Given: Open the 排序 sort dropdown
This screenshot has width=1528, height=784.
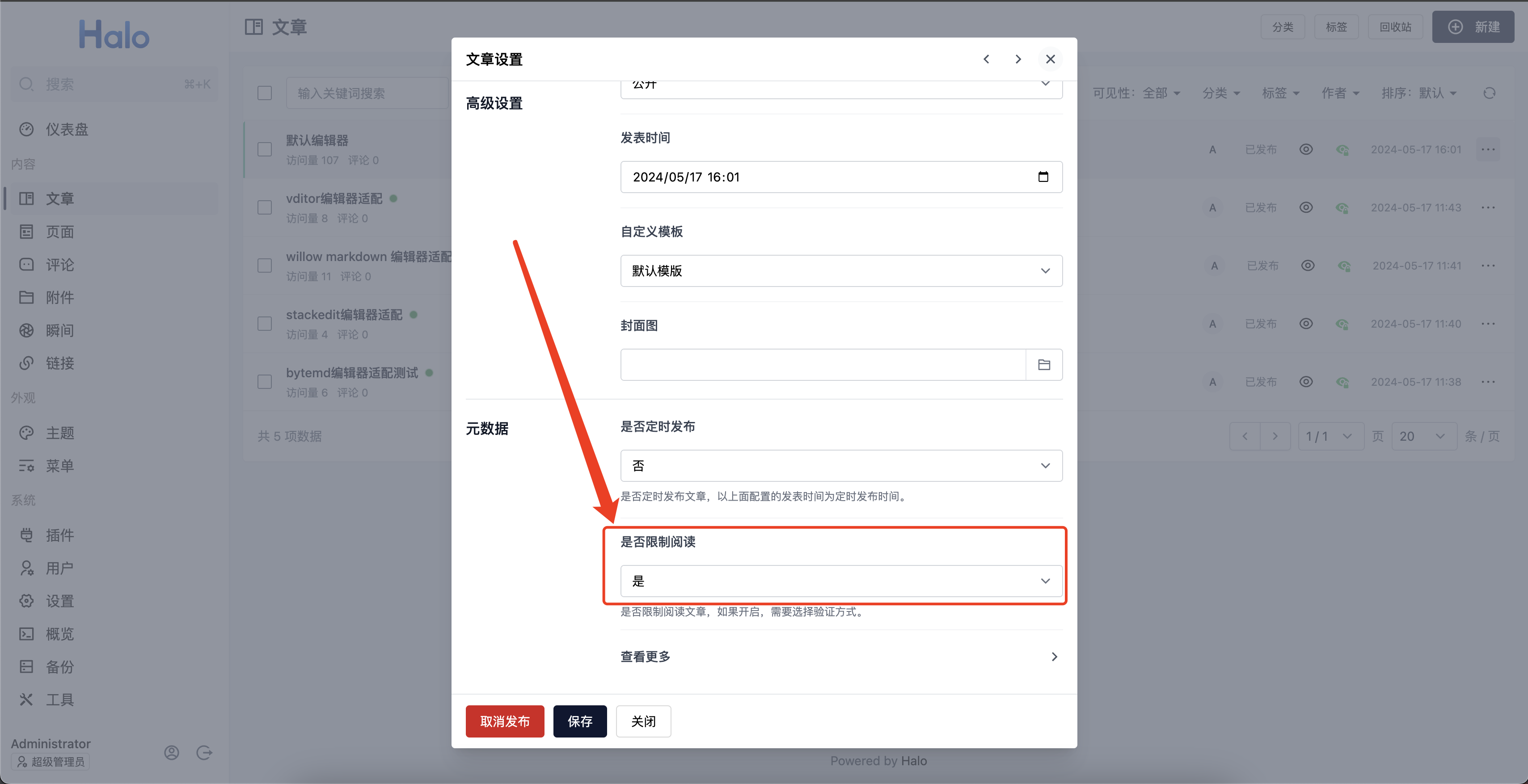Looking at the screenshot, I should [1419, 93].
